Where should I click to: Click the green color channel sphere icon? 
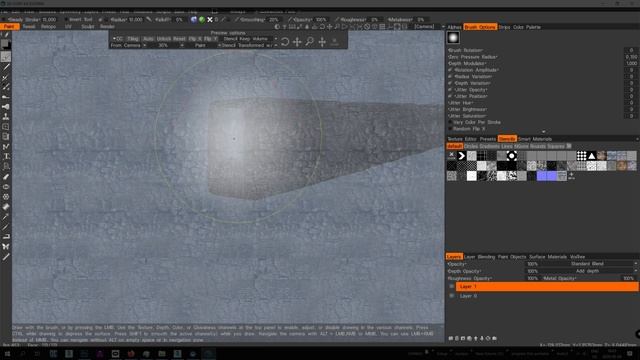[x=202, y=19]
